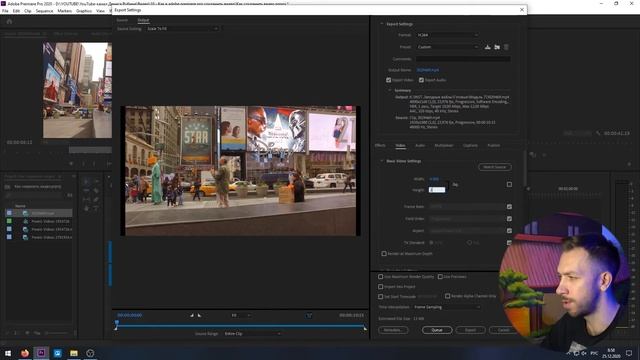The image size is (640, 360).
Task: Link width and height chain icon
Action: coord(455,184)
